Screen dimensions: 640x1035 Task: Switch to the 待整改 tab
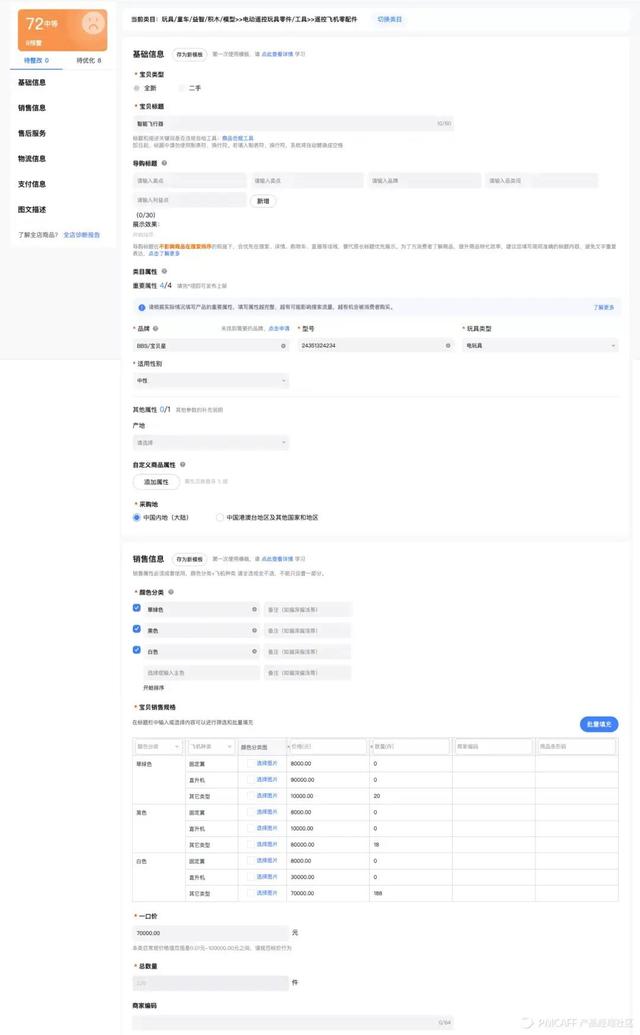pyautogui.click(x=36, y=60)
